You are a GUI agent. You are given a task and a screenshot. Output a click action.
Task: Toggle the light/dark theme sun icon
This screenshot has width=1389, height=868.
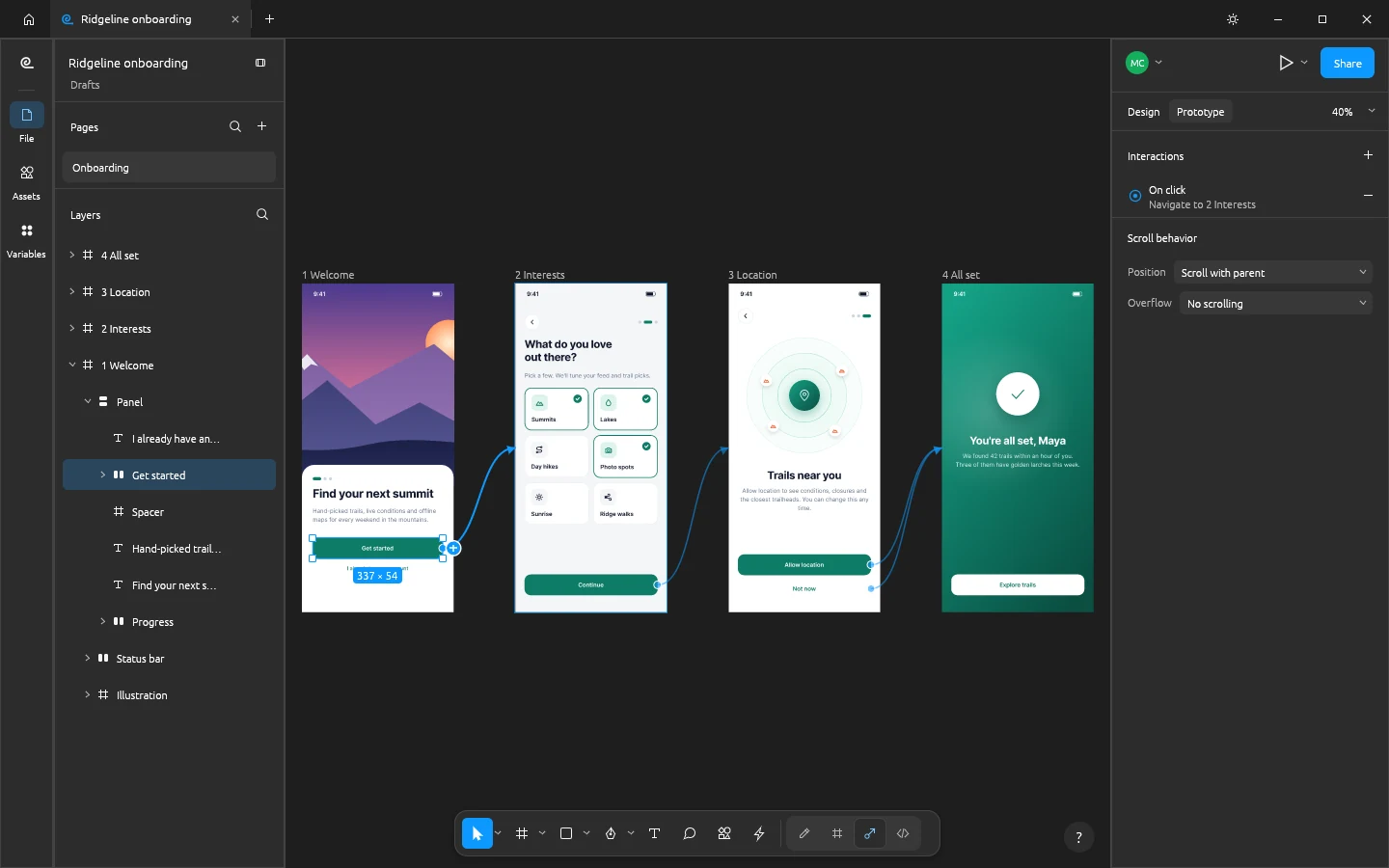1233,19
